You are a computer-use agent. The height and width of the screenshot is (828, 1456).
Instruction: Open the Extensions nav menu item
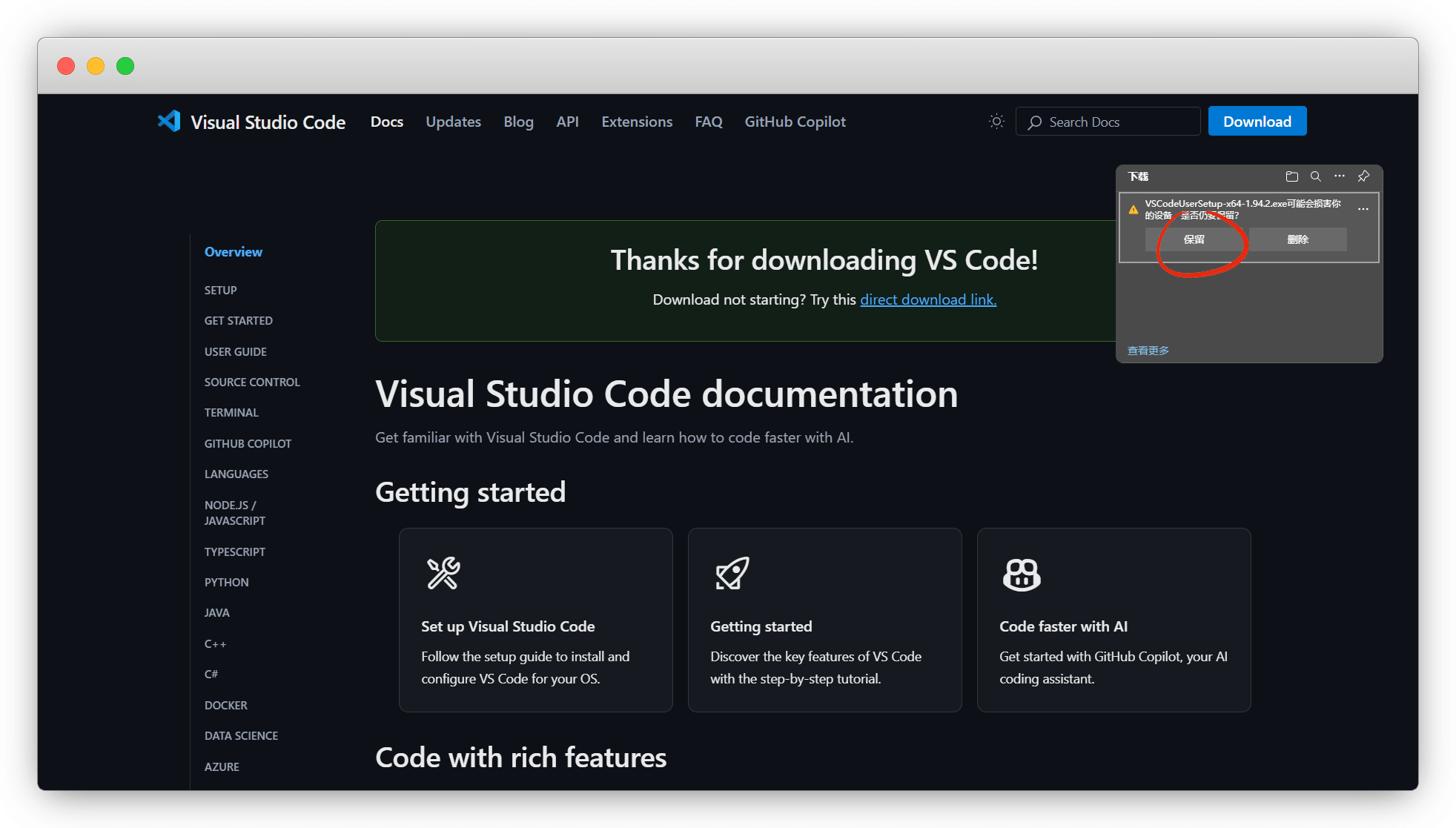point(637,122)
